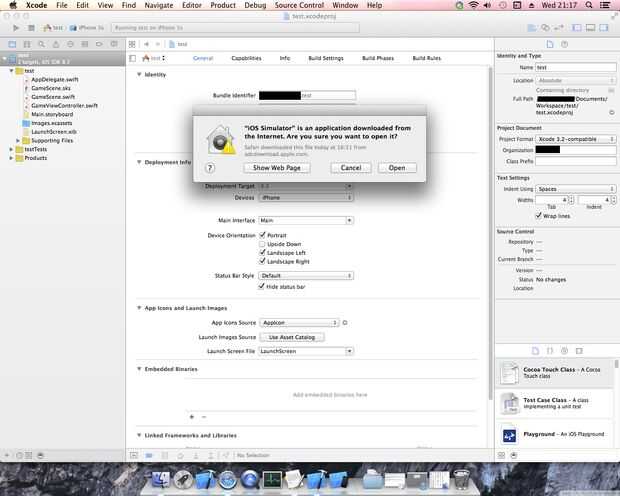620x496 pixels.
Task: Toggle the Landscape Left checkbox
Action: tap(262, 252)
